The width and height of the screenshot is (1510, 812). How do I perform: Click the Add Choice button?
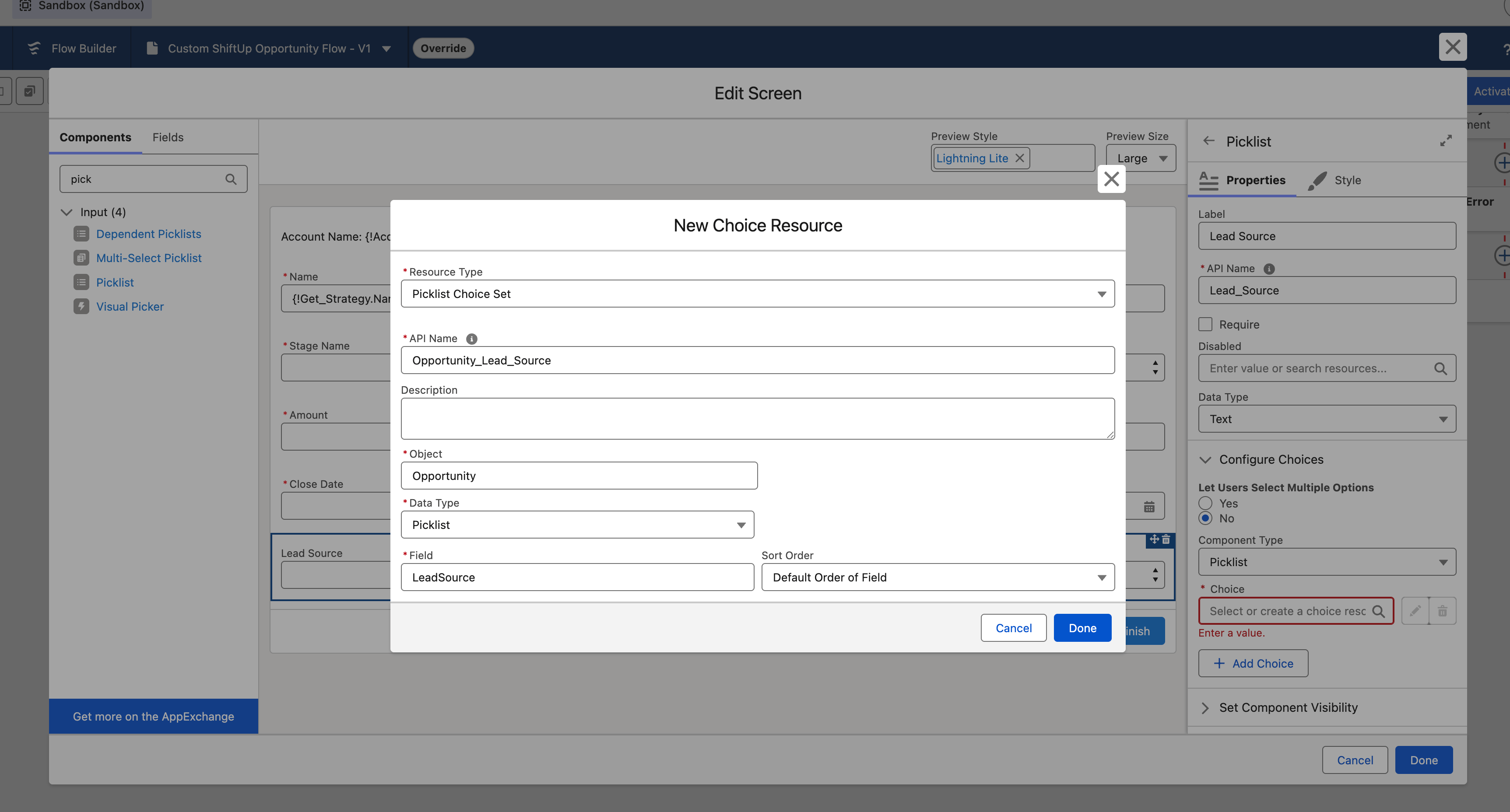click(1253, 663)
